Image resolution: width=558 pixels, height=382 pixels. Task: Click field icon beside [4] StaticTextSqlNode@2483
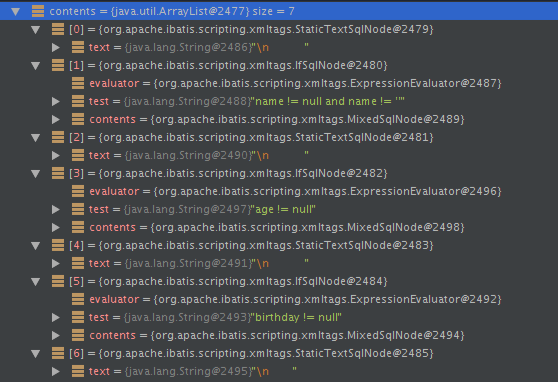(58, 245)
